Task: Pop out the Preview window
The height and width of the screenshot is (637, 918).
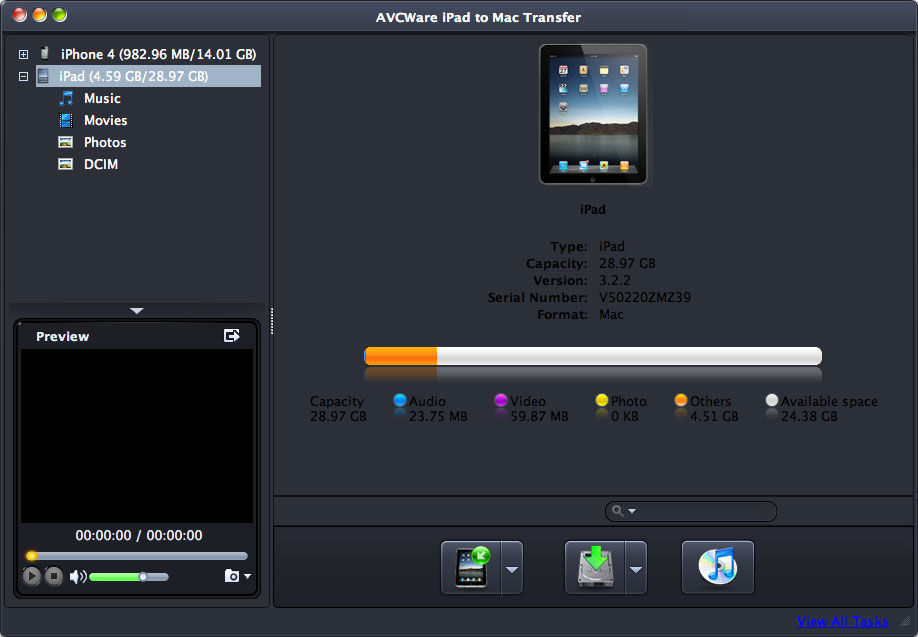Action: tap(232, 335)
